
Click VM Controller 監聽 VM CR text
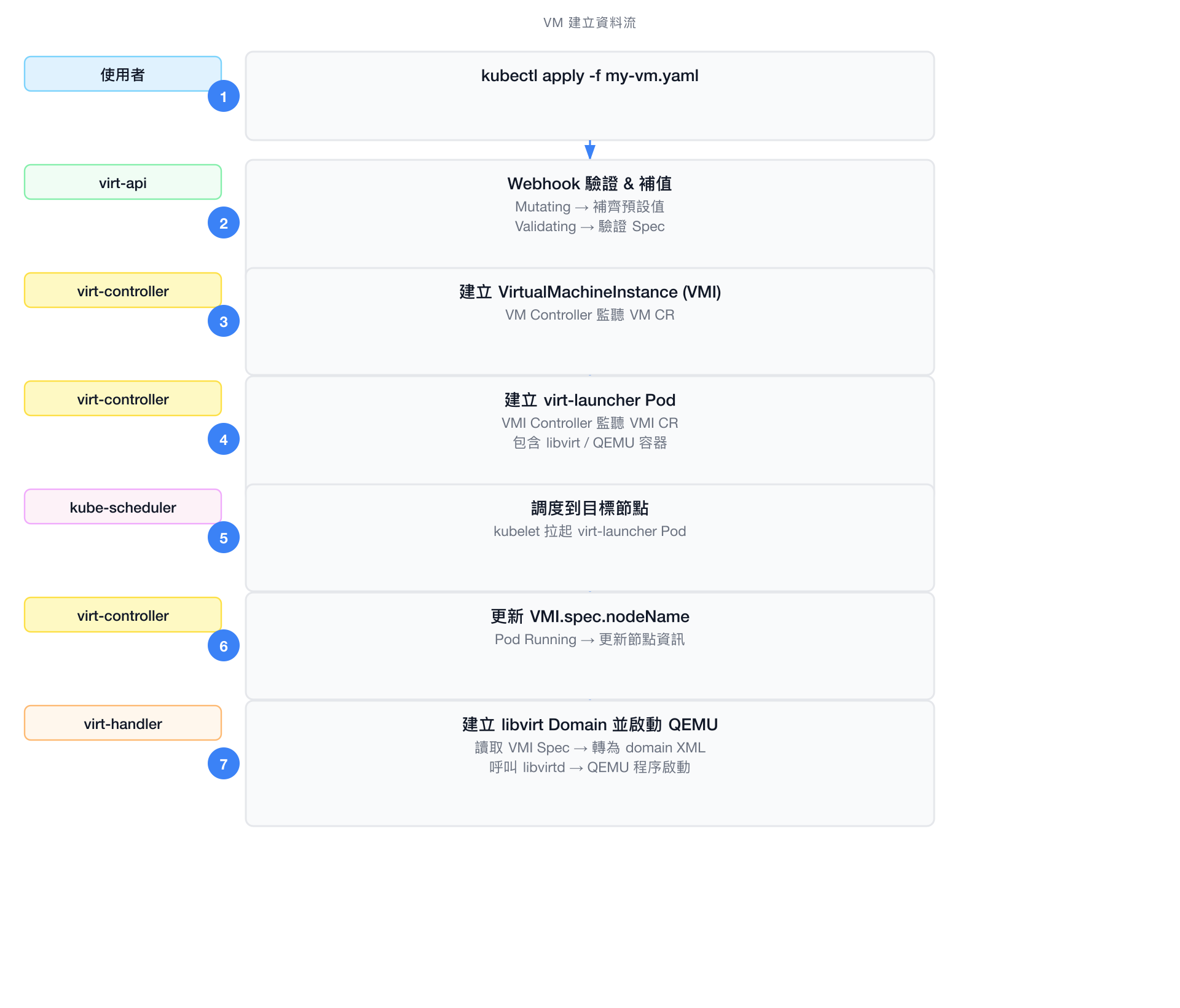pos(590,315)
